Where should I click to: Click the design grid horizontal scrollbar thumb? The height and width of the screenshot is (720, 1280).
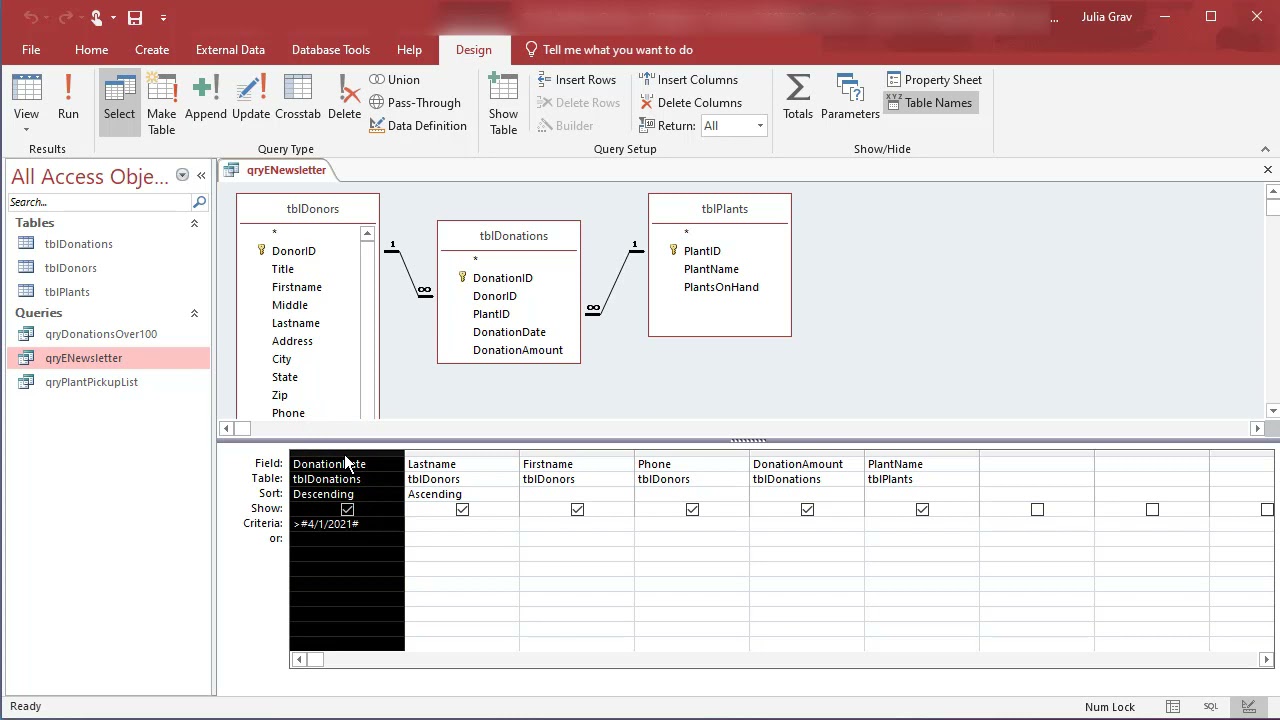[x=315, y=659]
